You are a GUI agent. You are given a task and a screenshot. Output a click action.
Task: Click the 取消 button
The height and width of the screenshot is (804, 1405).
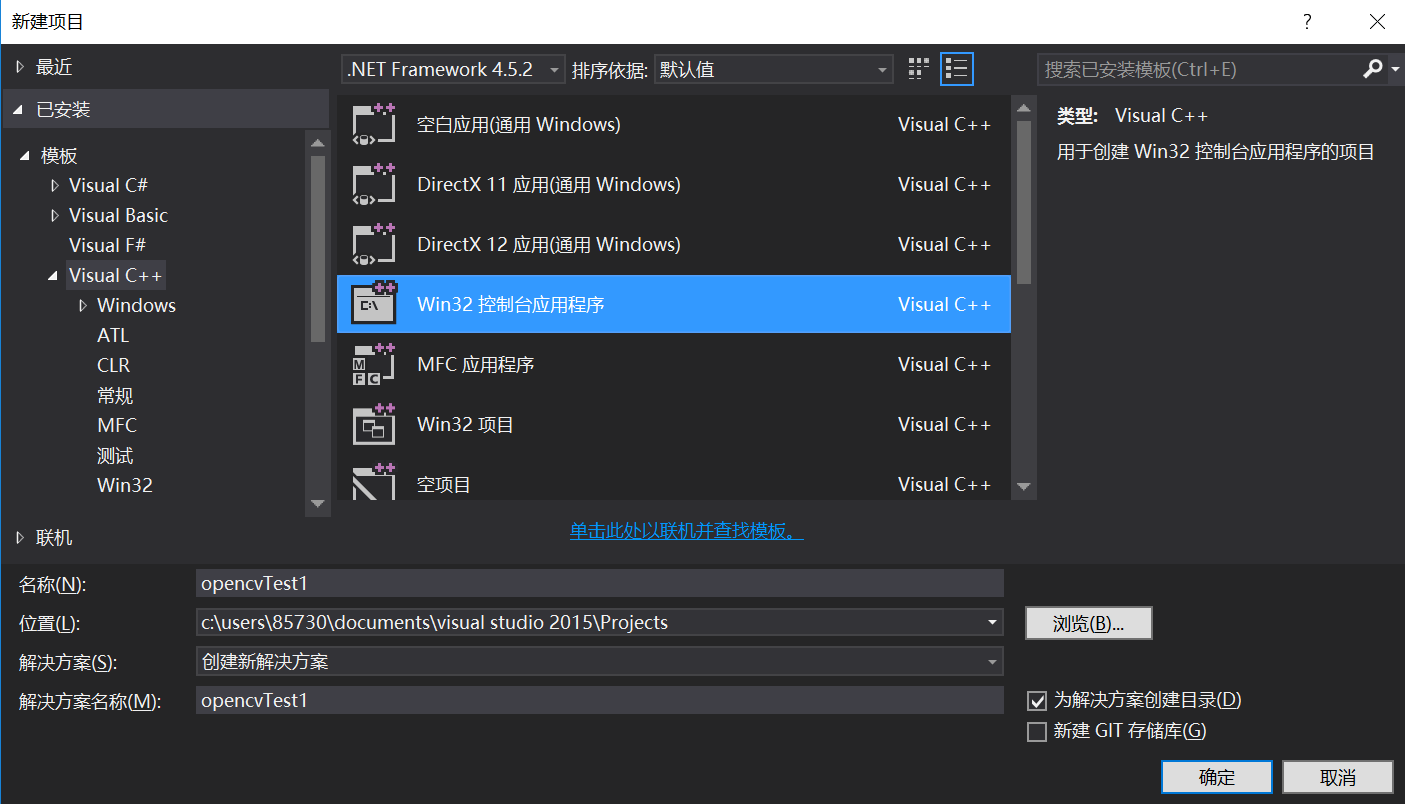pos(1338,777)
